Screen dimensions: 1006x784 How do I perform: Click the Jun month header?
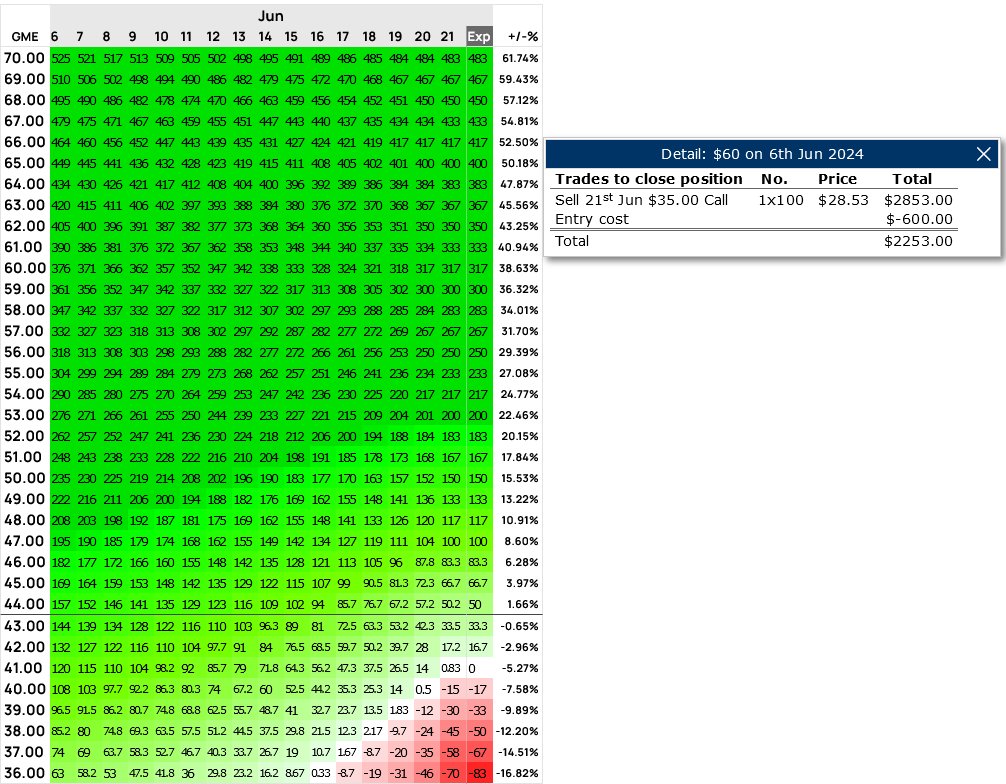[271, 16]
